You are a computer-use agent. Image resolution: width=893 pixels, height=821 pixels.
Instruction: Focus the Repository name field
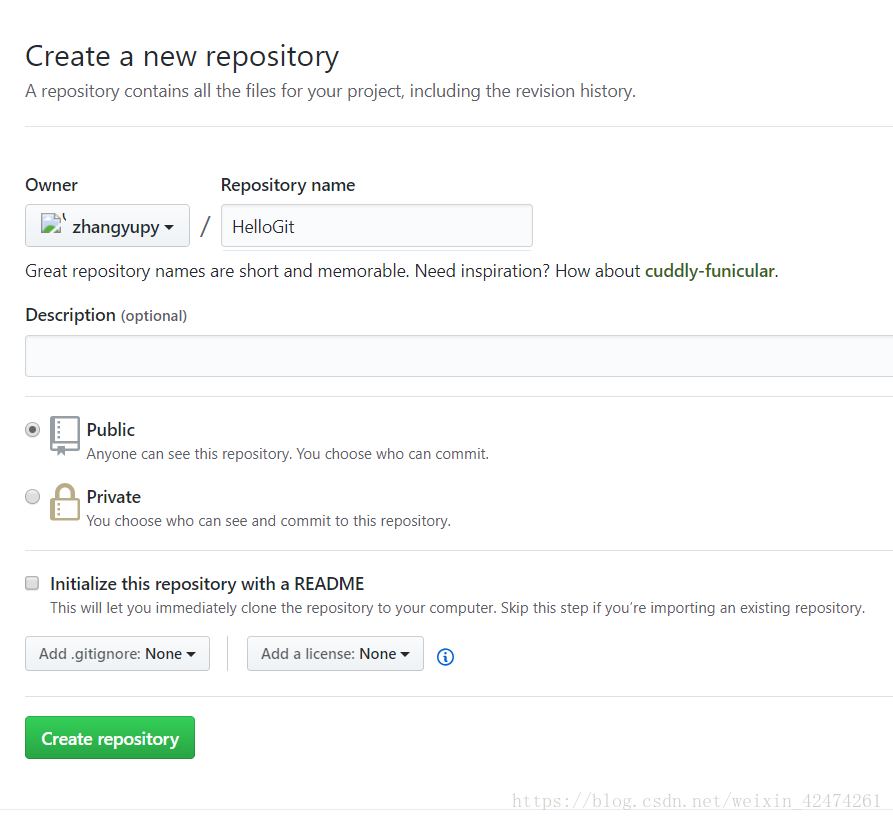[377, 225]
